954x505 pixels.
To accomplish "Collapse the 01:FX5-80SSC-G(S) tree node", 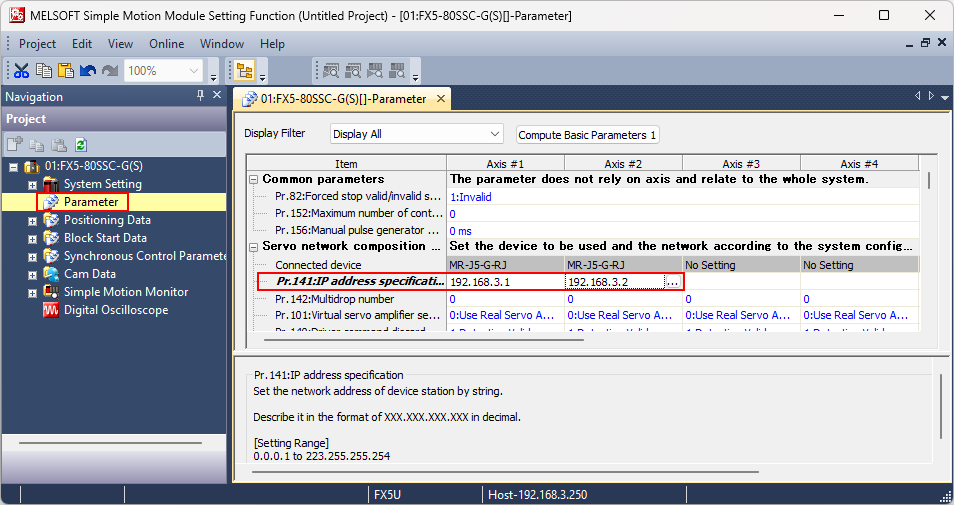I will pyautogui.click(x=13, y=167).
